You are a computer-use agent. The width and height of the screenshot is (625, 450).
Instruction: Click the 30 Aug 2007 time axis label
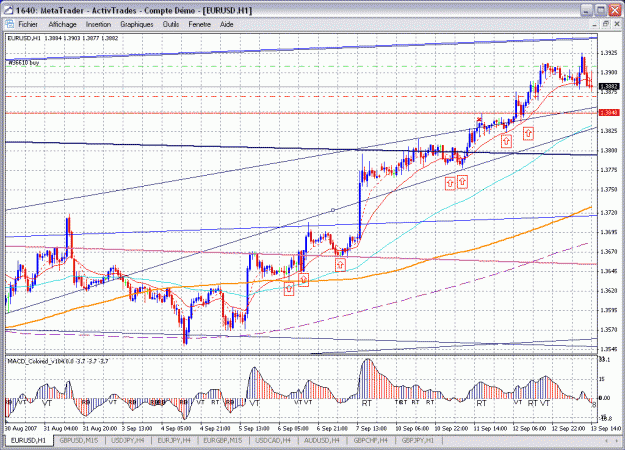pyautogui.click(x=21, y=429)
